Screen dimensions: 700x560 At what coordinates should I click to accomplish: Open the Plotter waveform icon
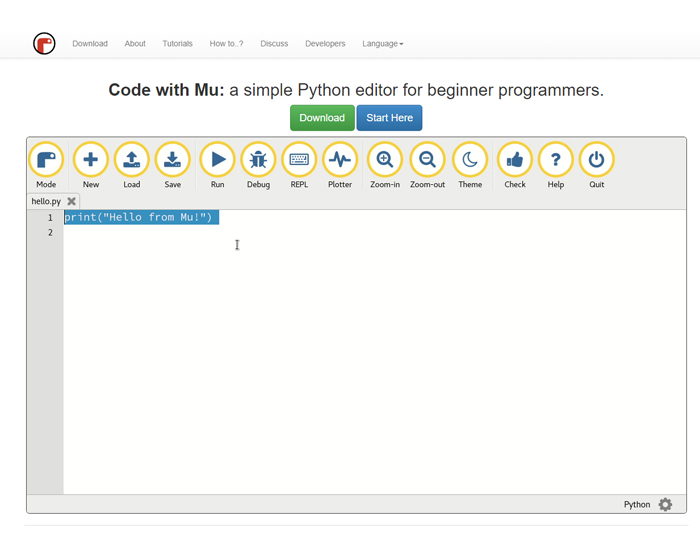tap(340, 160)
